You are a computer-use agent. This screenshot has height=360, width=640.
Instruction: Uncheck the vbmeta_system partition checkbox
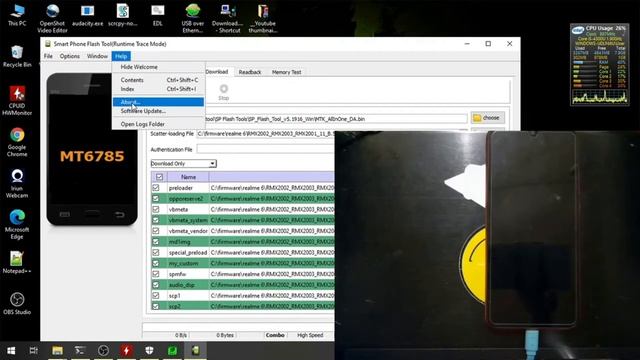coord(156,220)
